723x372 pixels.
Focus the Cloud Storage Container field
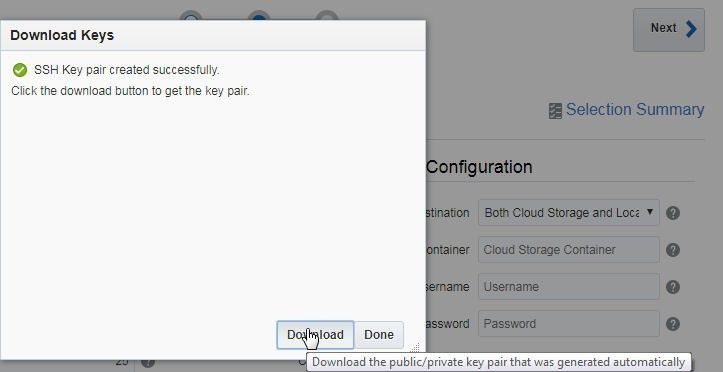pos(569,249)
